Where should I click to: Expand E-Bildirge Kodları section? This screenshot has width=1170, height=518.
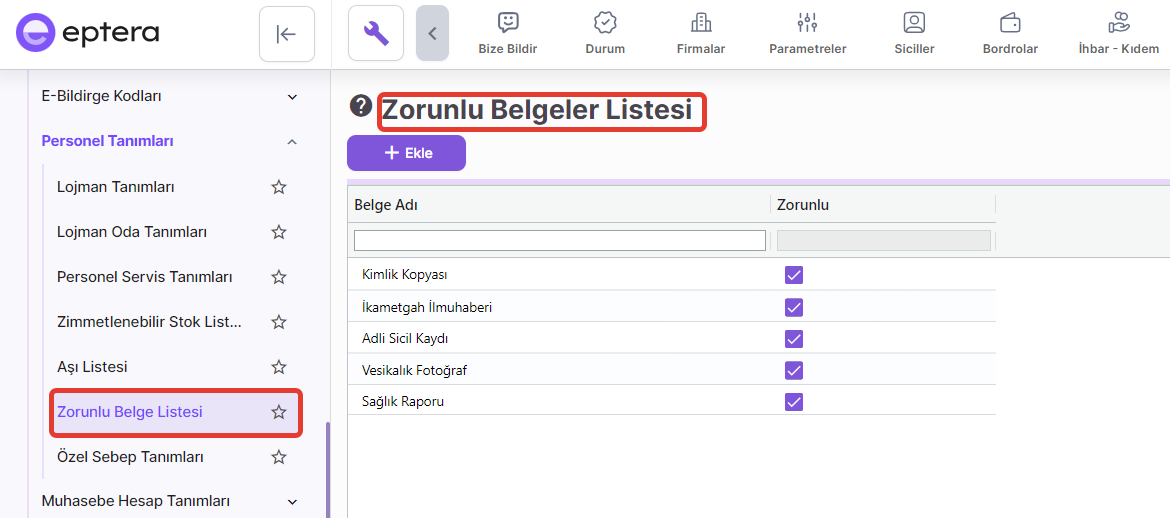pyautogui.click(x=292, y=97)
